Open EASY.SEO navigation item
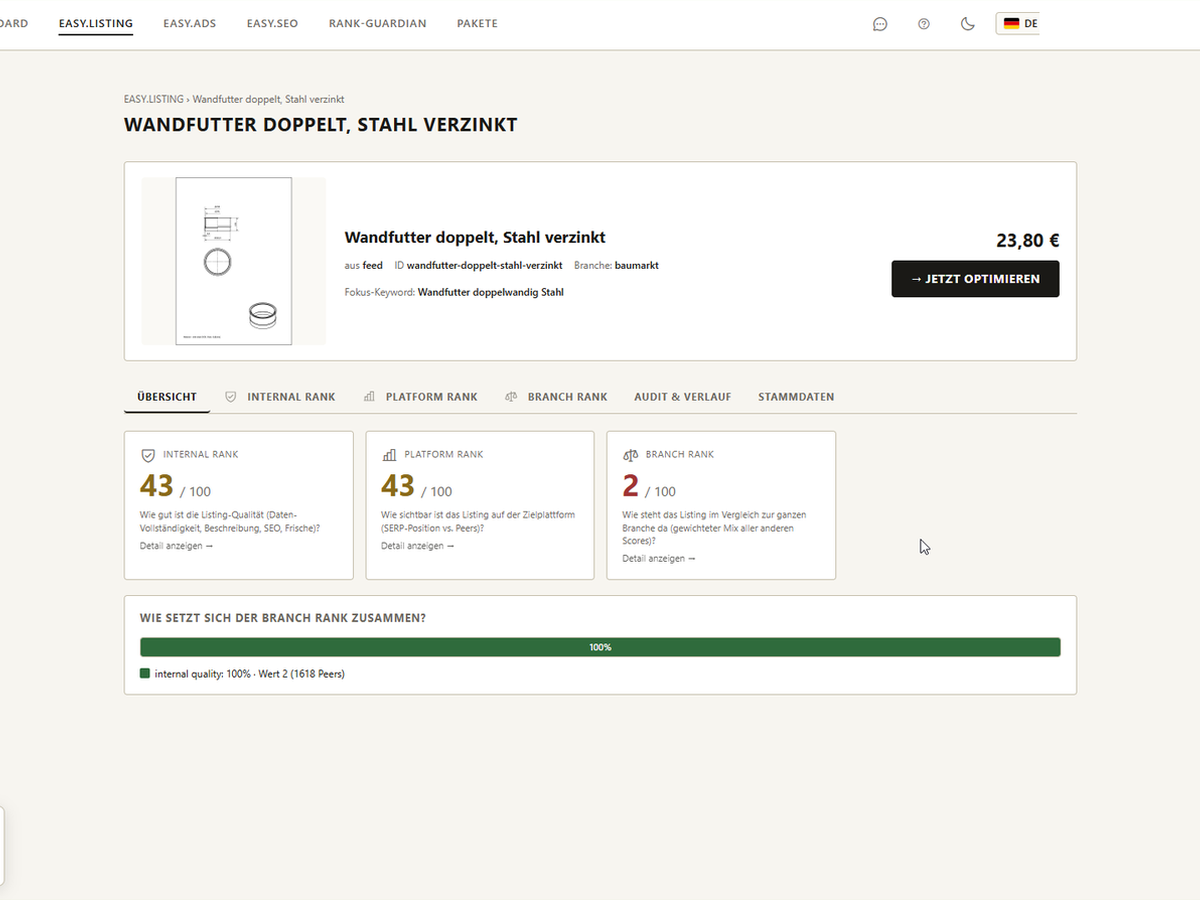The width and height of the screenshot is (1200, 900). 272,23
